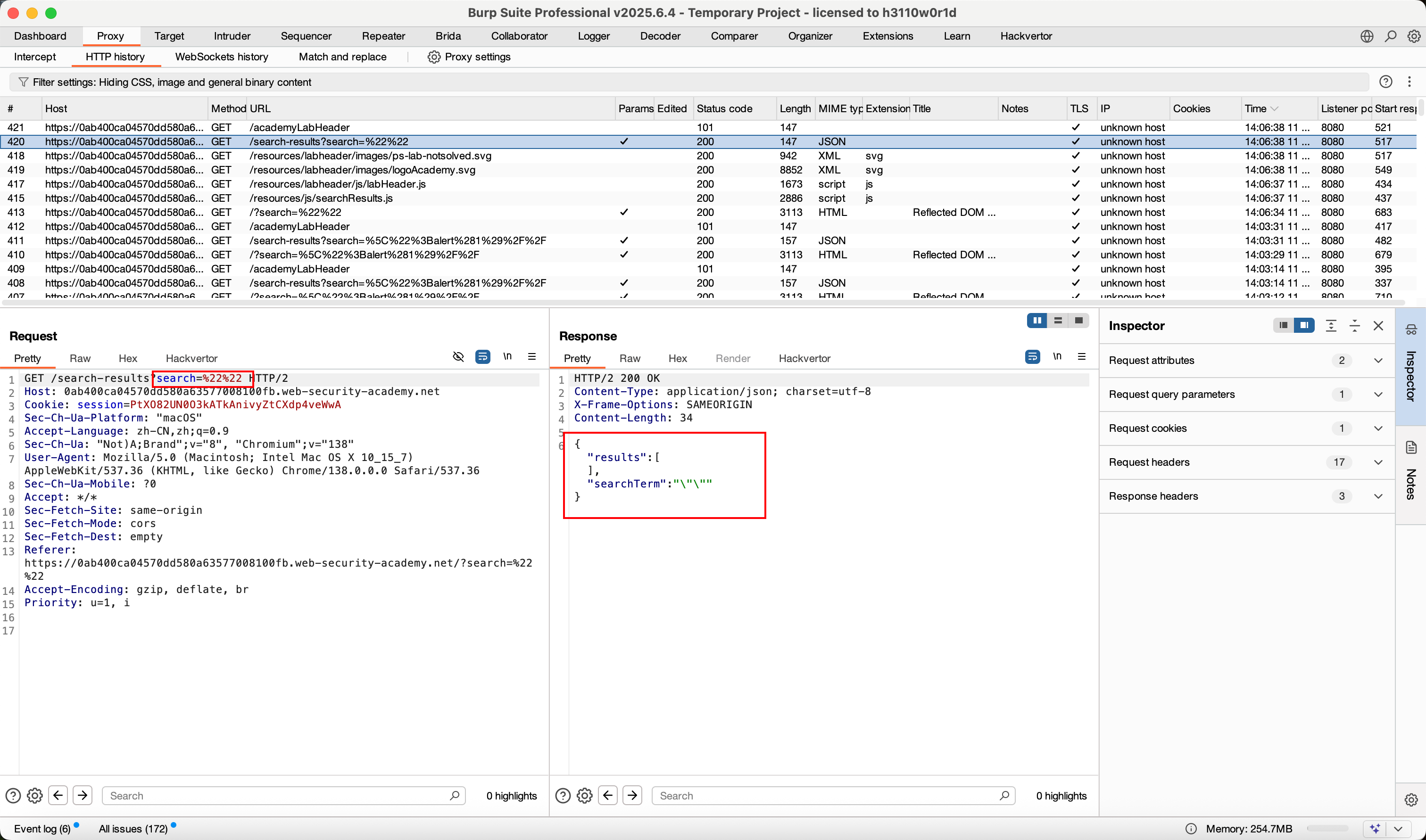
Task: Click the Response pane search field
Action: (x=833, y=796)
